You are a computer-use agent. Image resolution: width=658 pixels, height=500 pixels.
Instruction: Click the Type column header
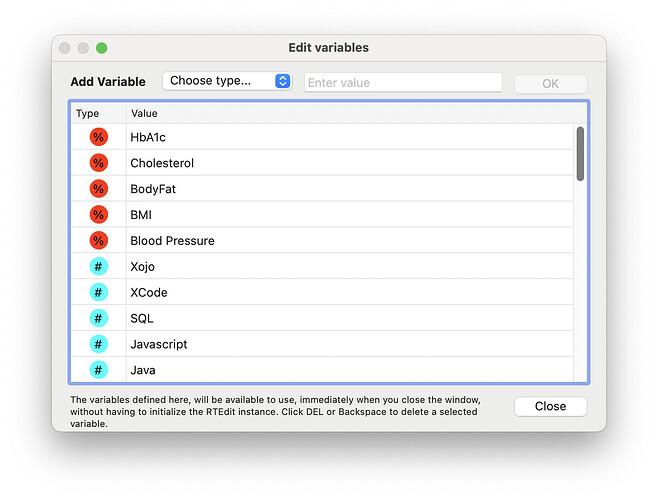pos(99,113)
